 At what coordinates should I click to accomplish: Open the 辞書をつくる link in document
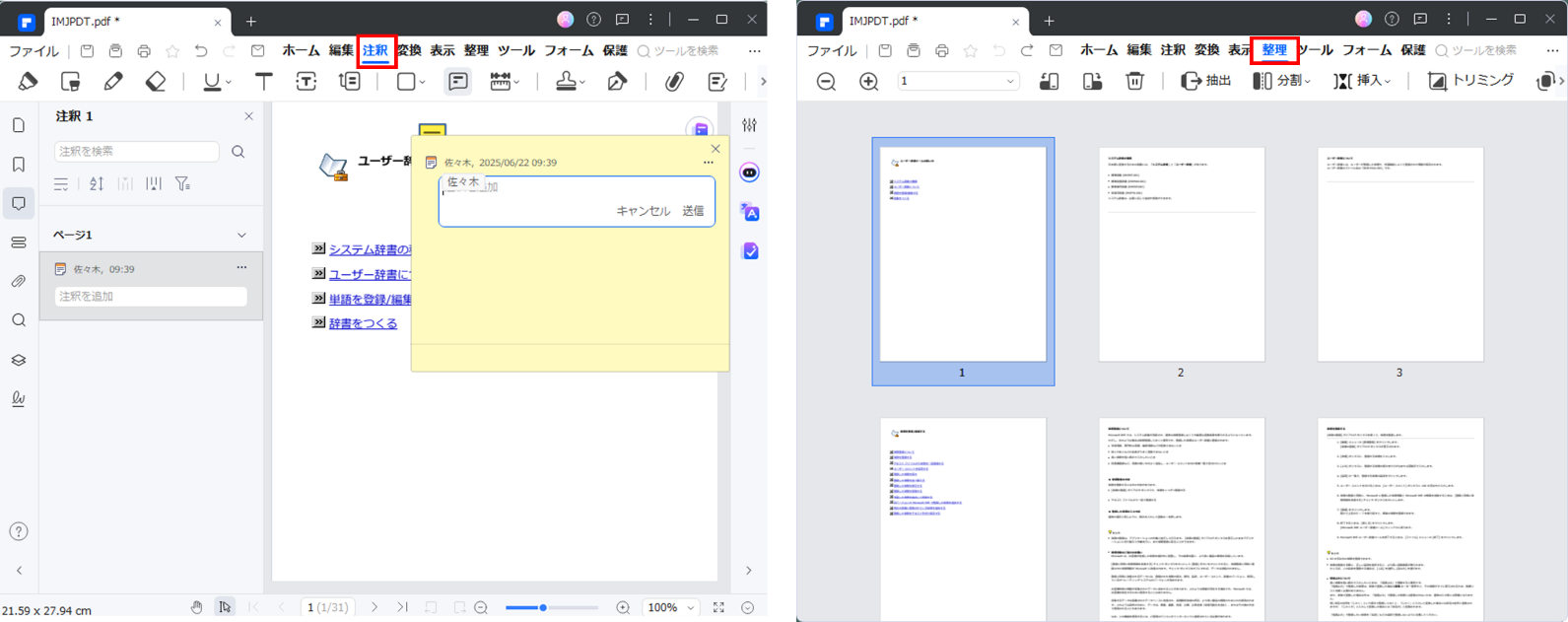click(x=364, y=323)
